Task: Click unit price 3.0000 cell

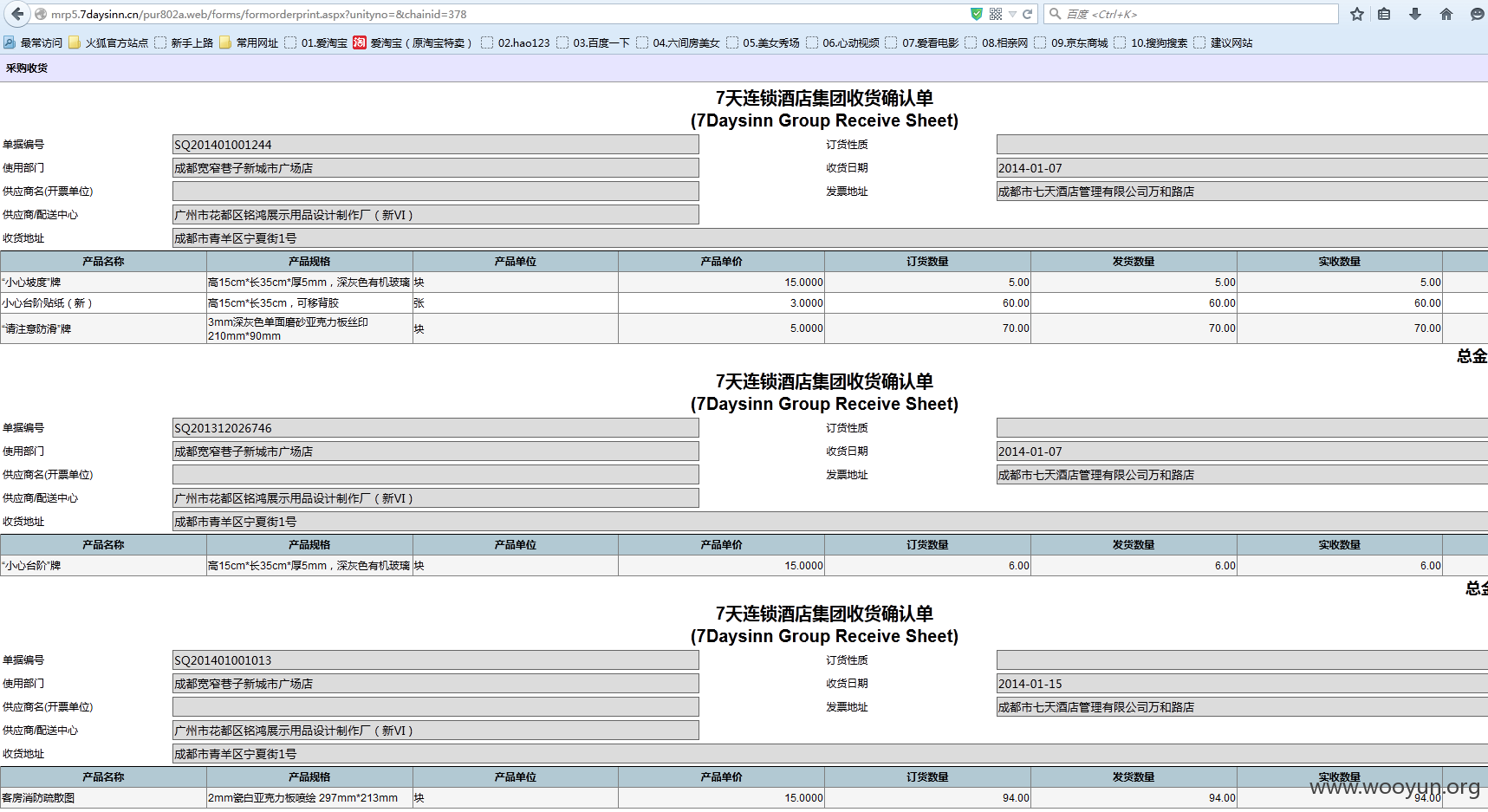Action: click(721, 303)
